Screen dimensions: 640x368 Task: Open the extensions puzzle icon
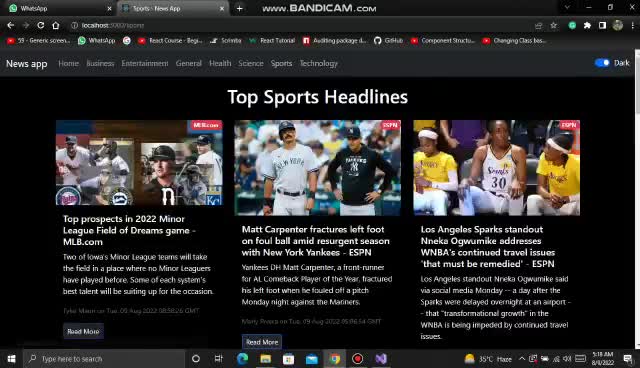(x=587, y=25)
